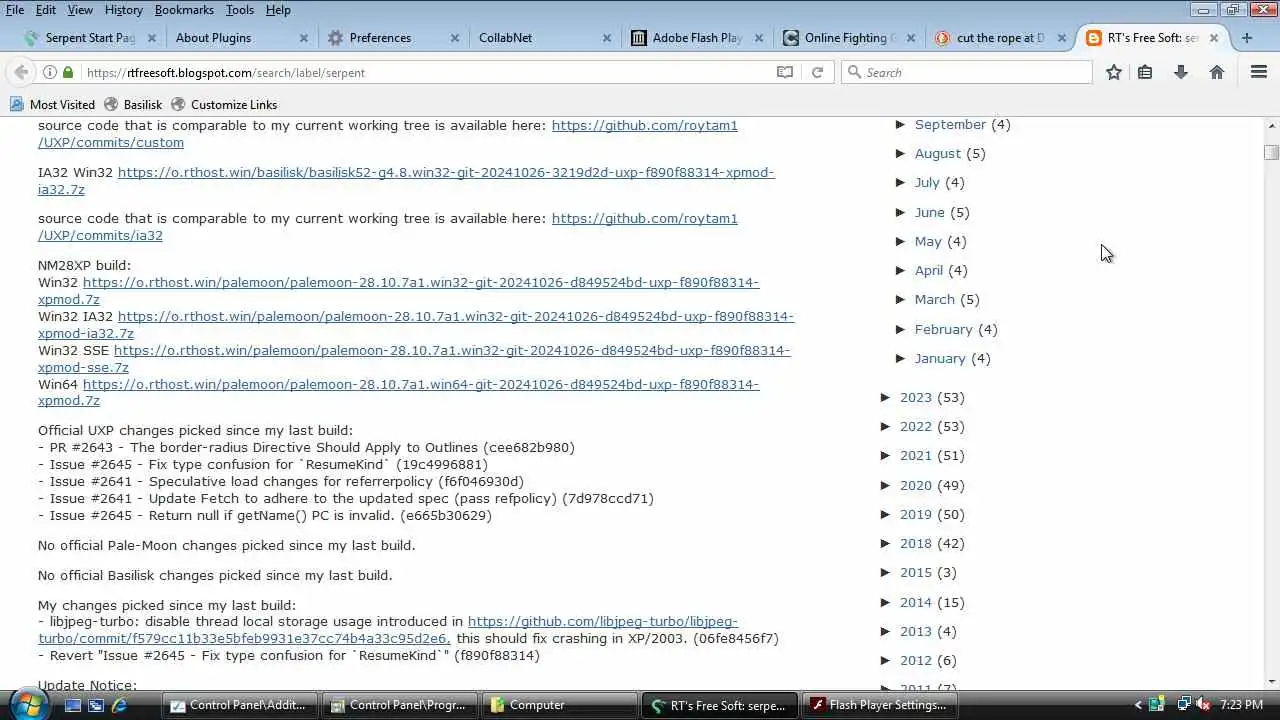Expand August (5) archive
Viewport: 1280px width, 720px height.
901,153
